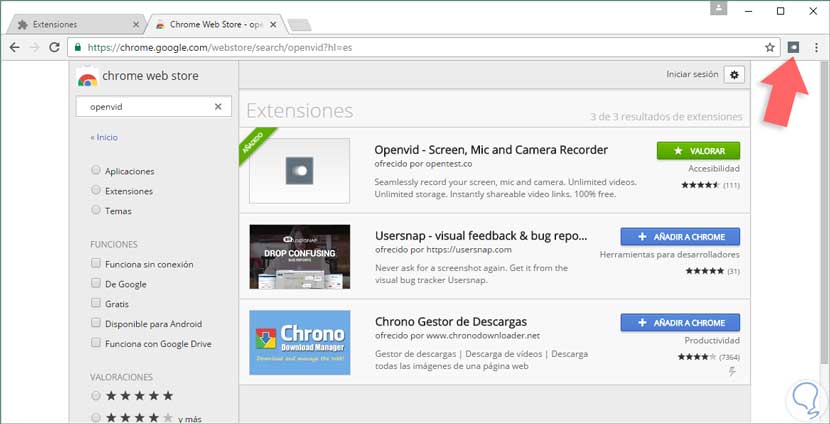Select four stars y más filter
This screenshot has width=830, height=424.
pyautogui.click(x=96, y=418)
